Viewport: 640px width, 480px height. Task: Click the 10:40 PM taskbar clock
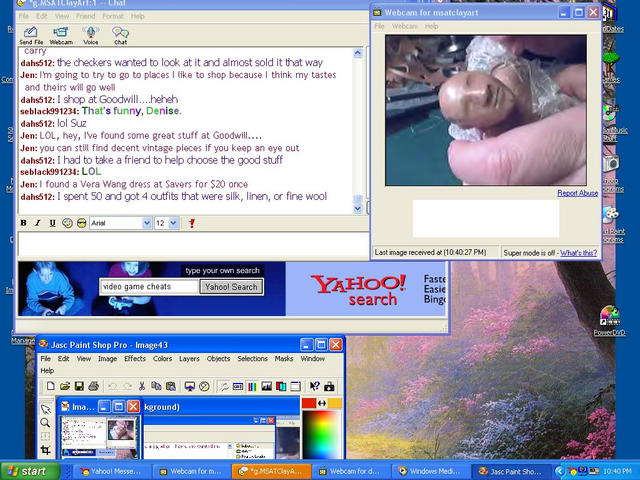click(618, 471)
